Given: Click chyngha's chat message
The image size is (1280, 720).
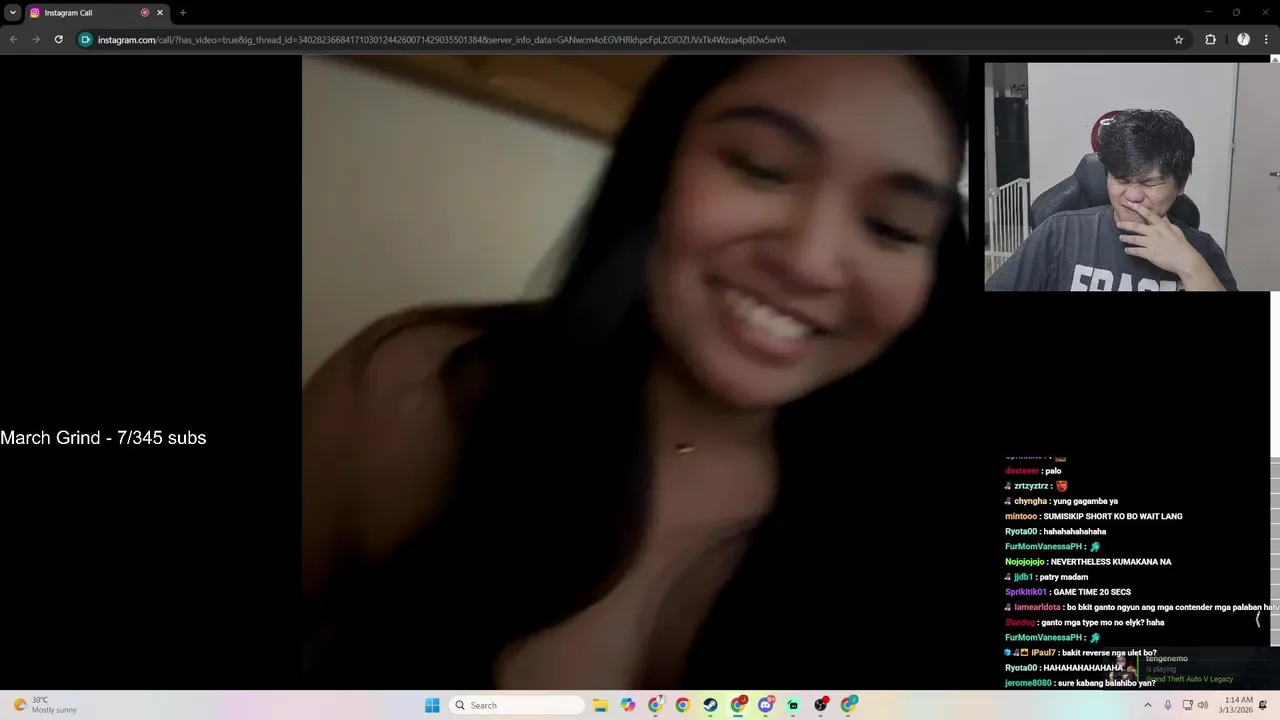Looking at the screenshot, I should click(x=1061, y=501).
